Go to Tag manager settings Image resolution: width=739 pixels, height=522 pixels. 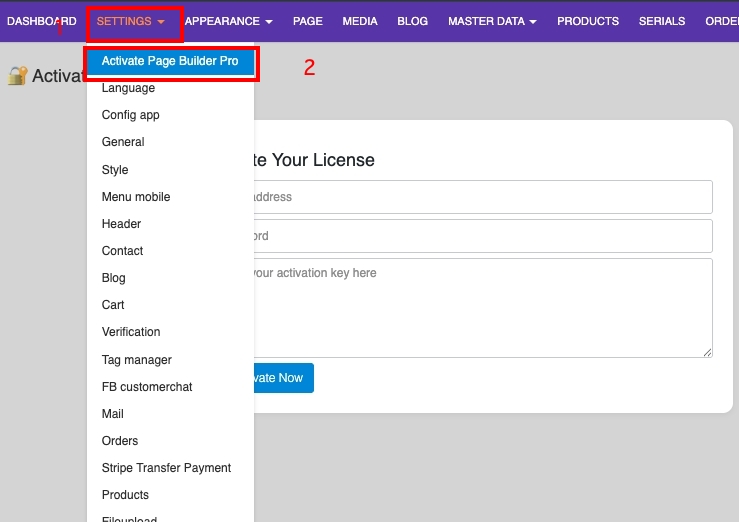(136, 360)
